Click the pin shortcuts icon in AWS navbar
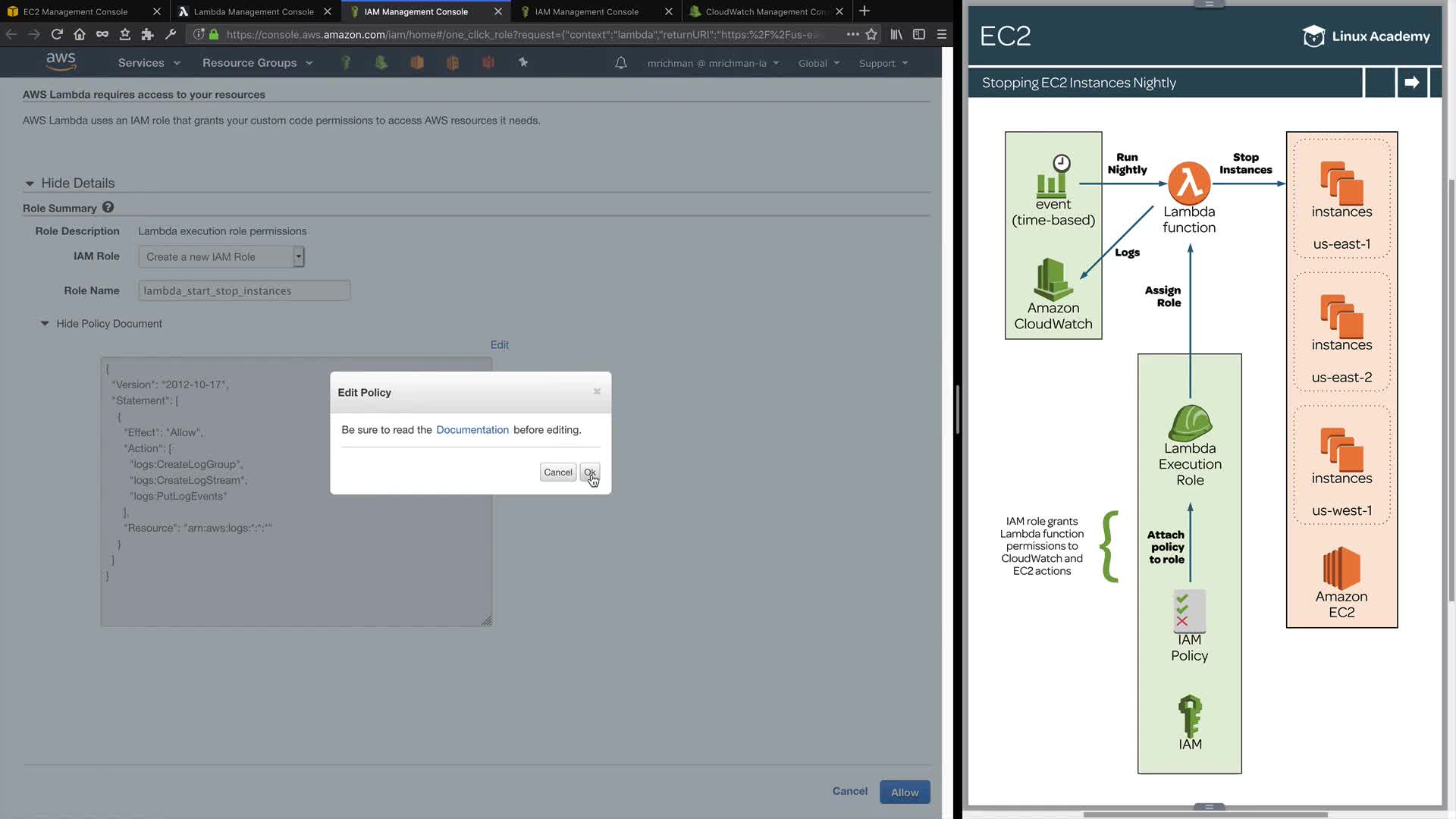The height and width of the screenshot is (819, 1456). tap(523, 62)
